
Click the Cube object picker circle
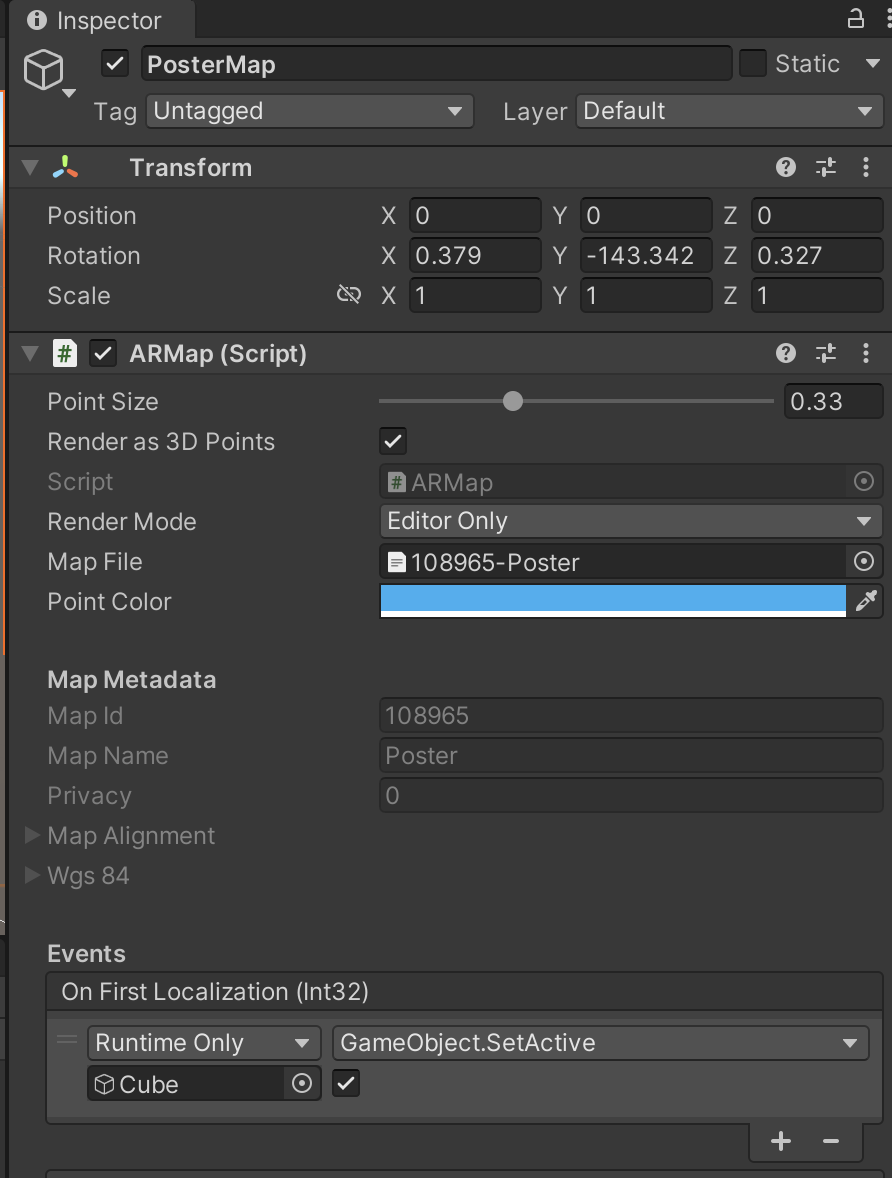point(301,1083)
